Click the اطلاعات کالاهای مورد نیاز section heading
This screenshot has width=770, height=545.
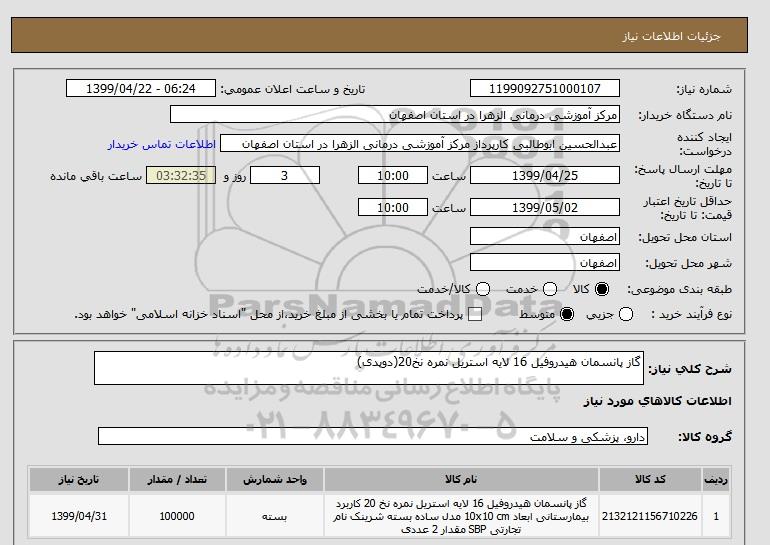[x=658, y=401]
